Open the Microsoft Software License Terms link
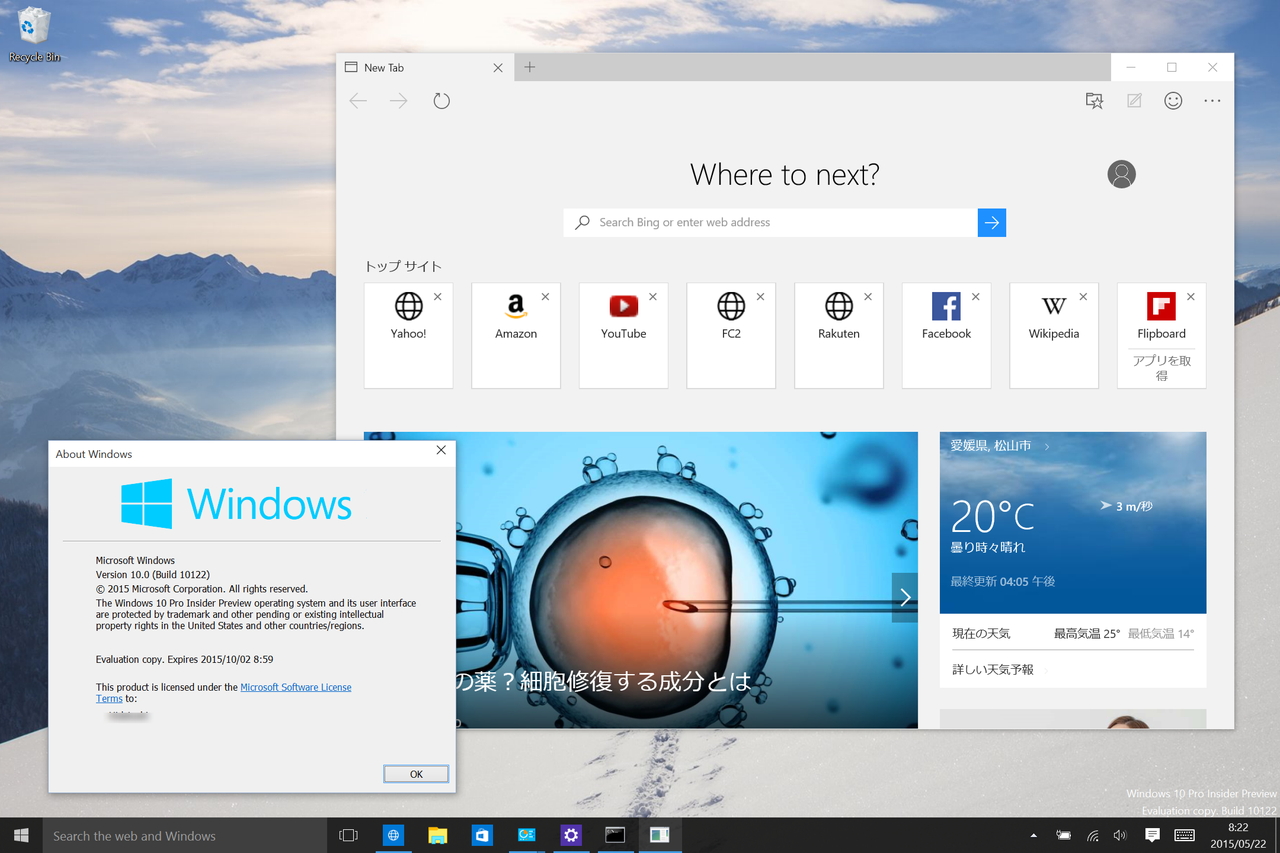 296,687
